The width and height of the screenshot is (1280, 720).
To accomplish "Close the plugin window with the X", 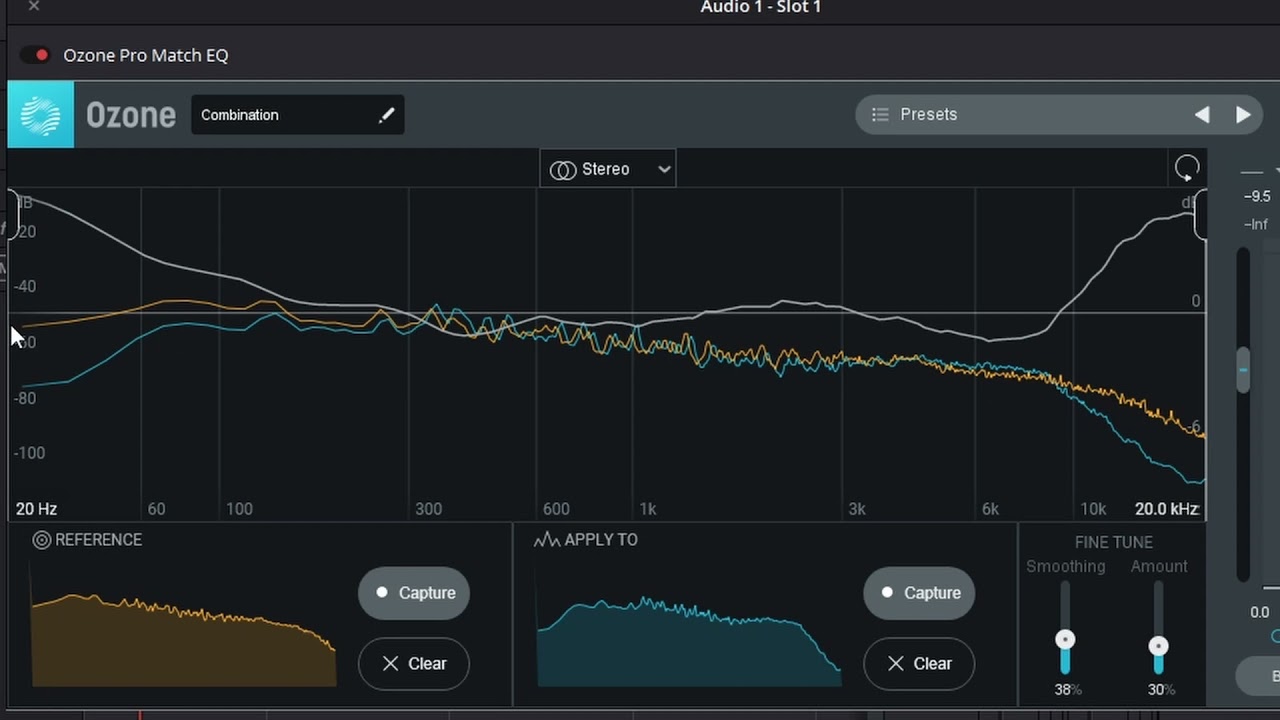I will pyautogui.click(x=34, y=7).
